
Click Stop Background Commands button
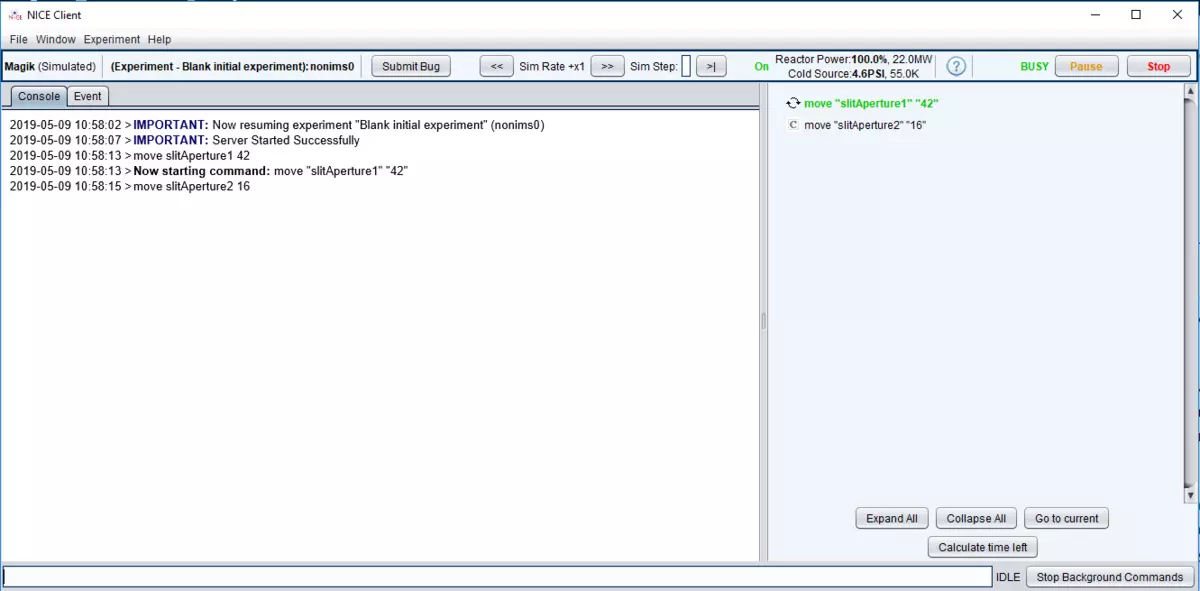pyautogui.click(x=1110, y=577)
